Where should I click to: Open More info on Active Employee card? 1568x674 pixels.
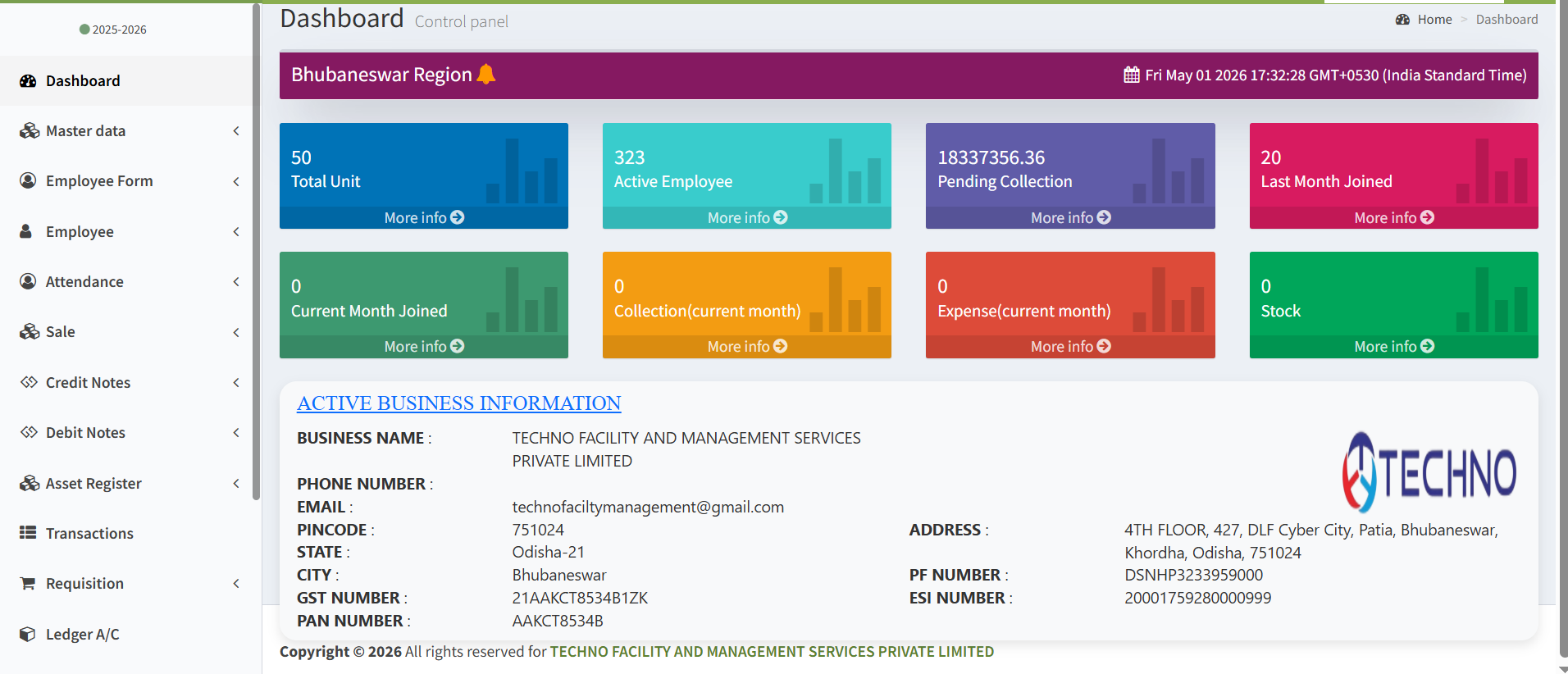(x=747, y=217)
